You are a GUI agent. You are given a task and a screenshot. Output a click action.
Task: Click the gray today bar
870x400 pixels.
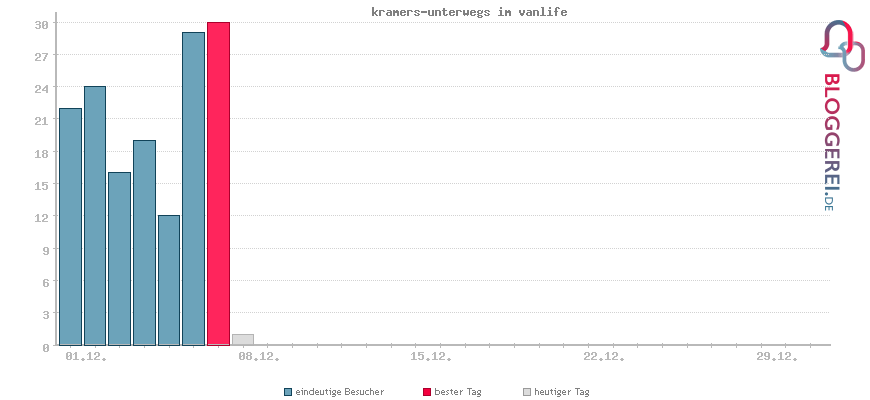(x=242, y=339)
